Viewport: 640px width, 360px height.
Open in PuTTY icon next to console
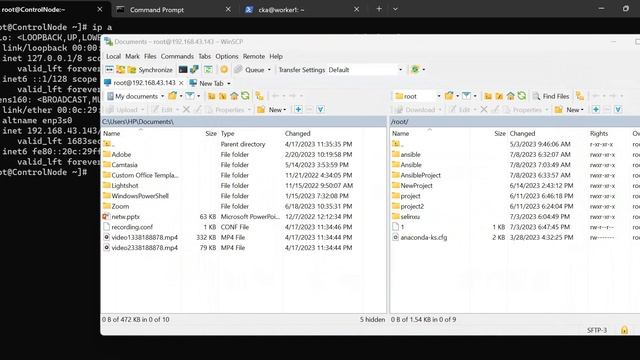click(x=194, y=70)
